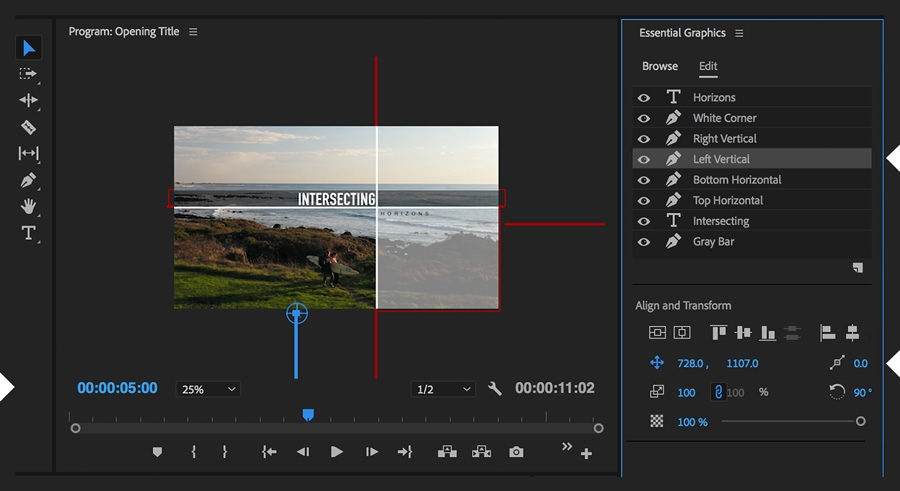Select the Razor tool

(29, 127)
